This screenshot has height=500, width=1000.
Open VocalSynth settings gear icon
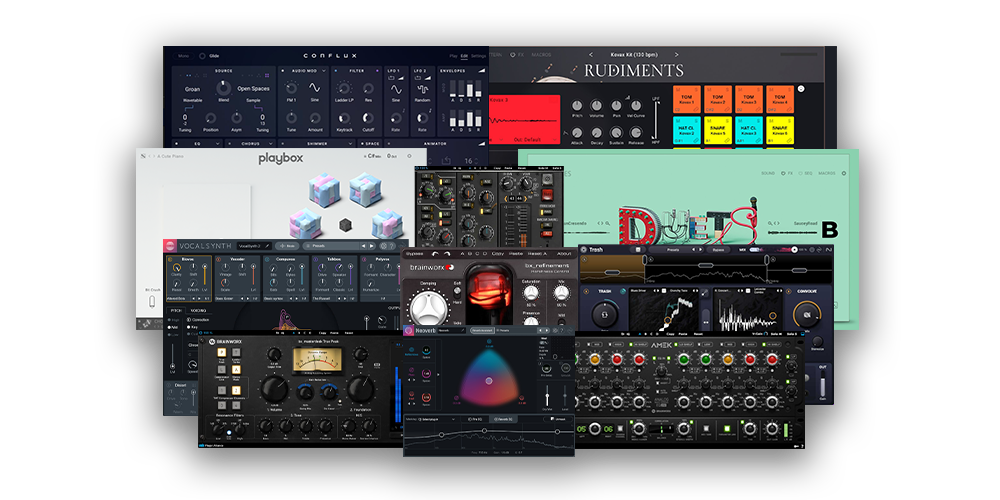click(383, 246)
